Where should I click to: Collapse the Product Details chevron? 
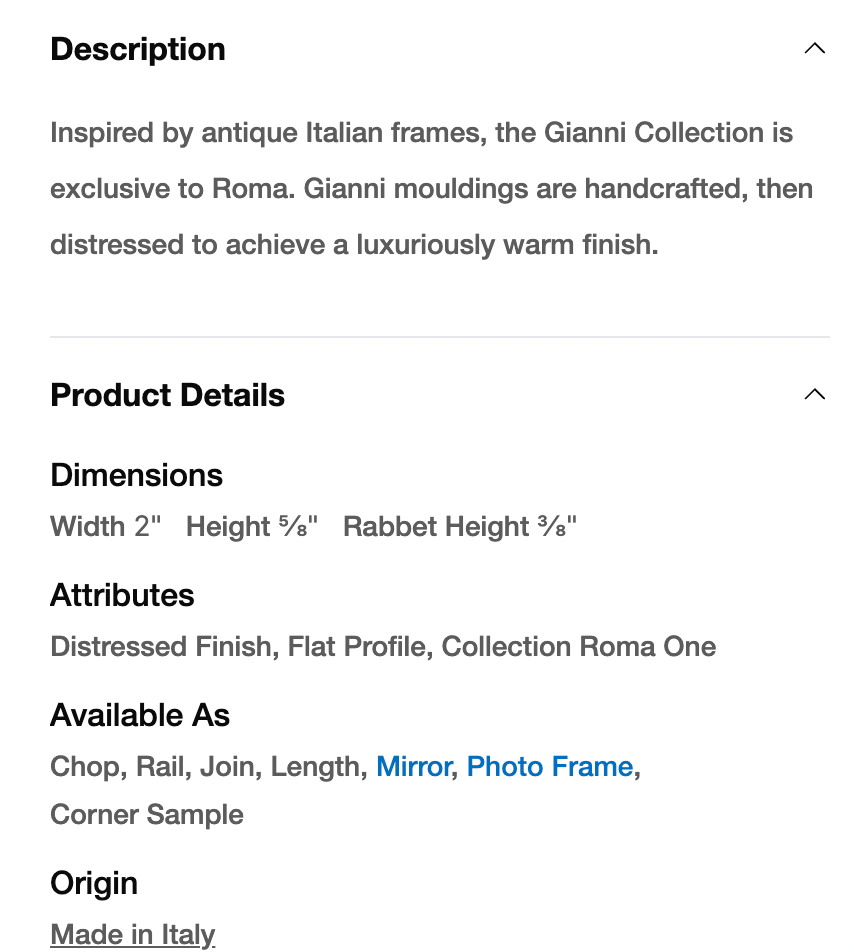[815, 394]
